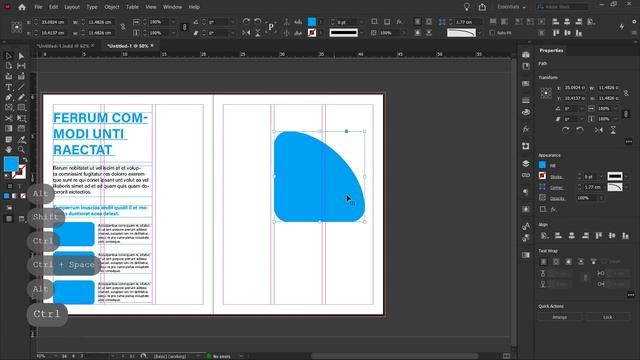
Task: Select the Pencil tool
Action: pos(21,98)
